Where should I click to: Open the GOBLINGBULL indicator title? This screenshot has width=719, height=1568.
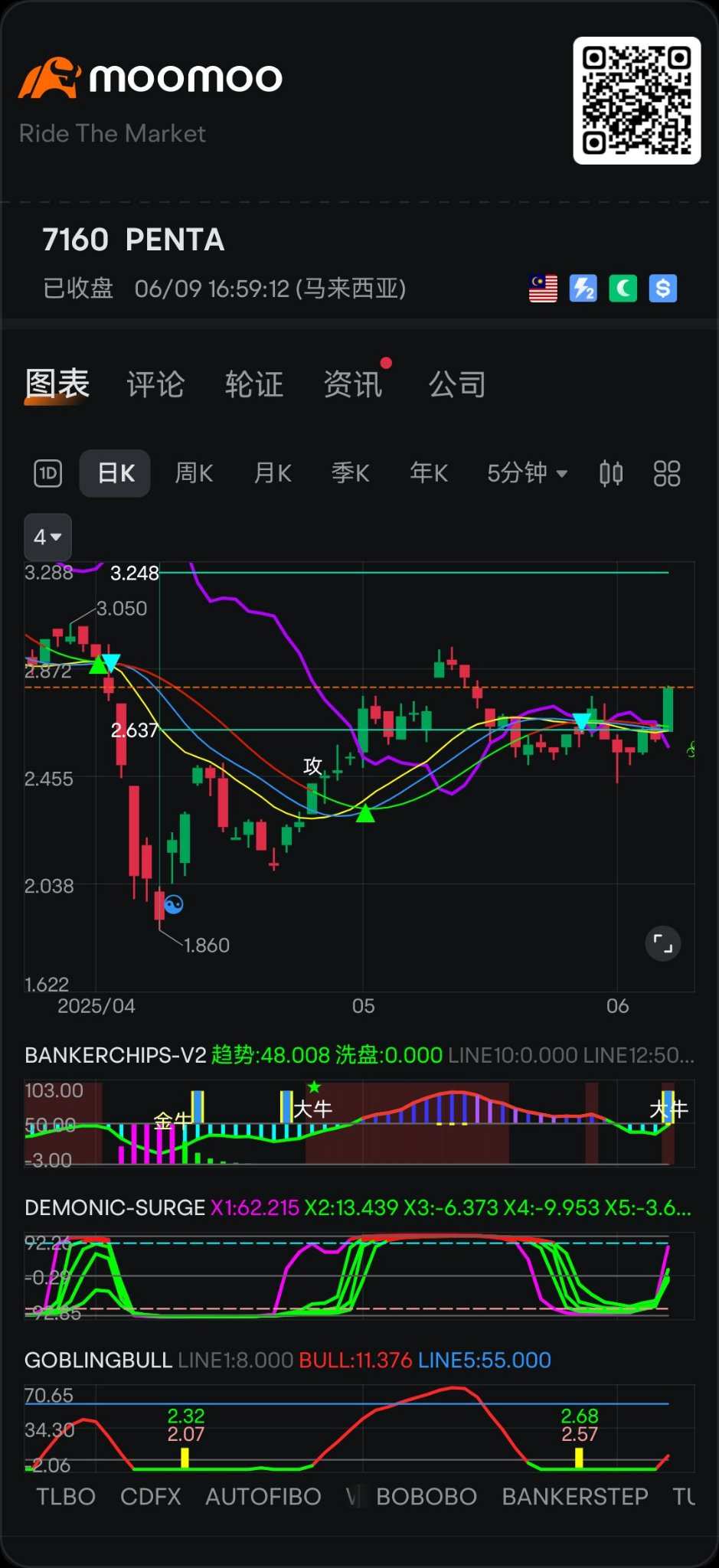click(98, 1360)
